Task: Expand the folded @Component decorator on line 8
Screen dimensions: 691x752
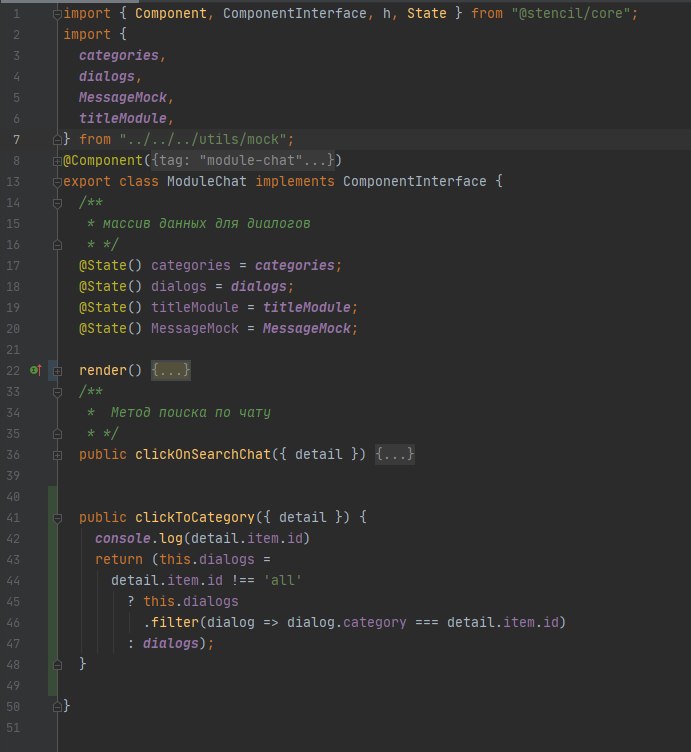Action: pos(57,161)
